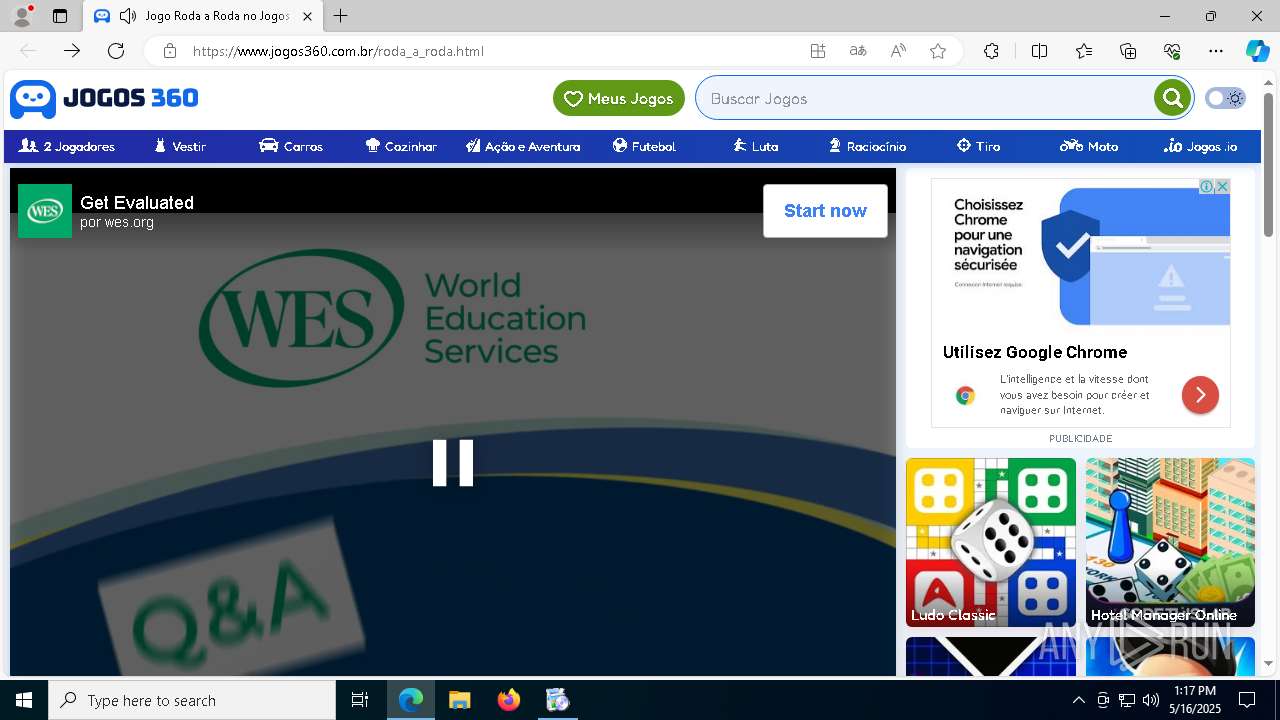This screenshot has height=720, width=1280.
Task: Click Start now in the video ad
Action: 825,211
